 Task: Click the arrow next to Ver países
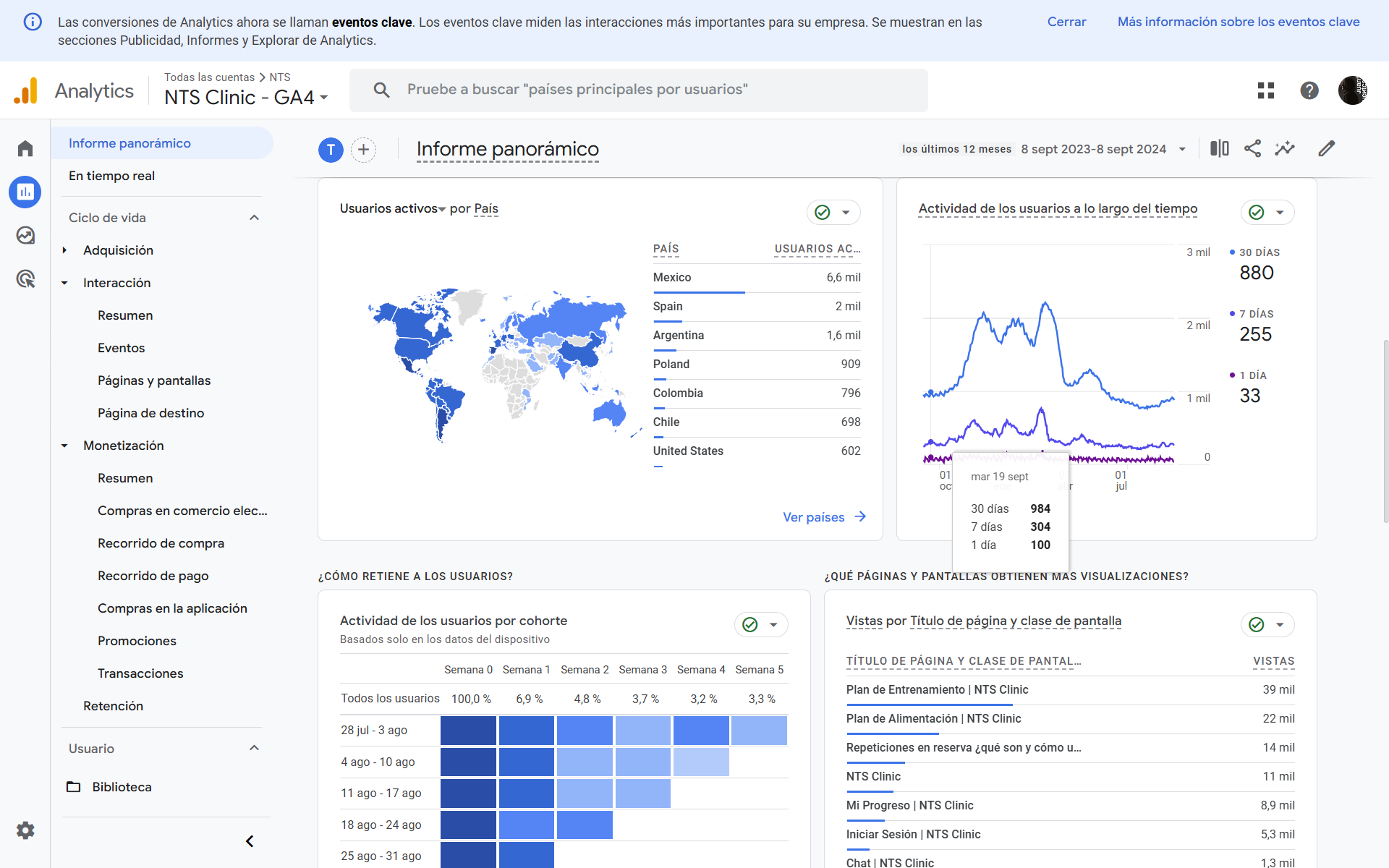860,516
